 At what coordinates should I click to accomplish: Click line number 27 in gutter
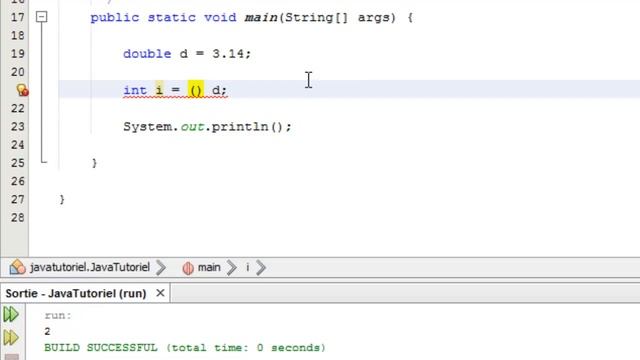click(18, 199)
